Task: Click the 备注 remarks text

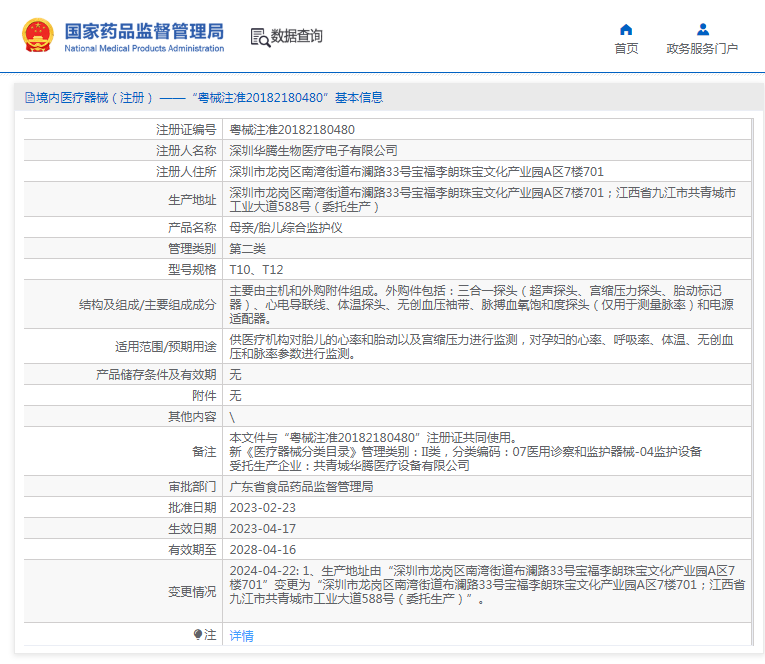Action: click(x=465, y=451)
